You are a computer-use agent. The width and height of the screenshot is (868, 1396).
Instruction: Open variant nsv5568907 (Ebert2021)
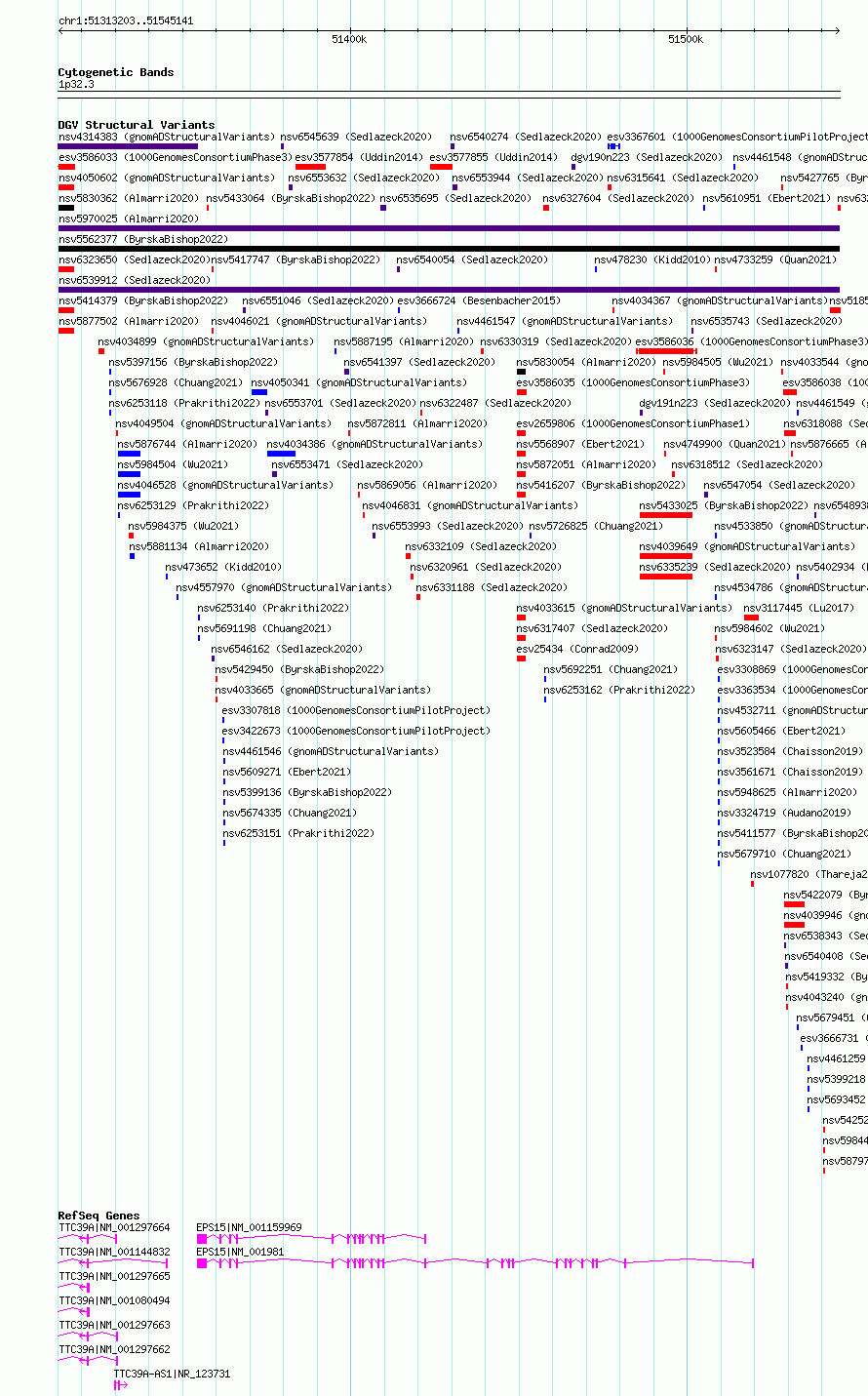click(580, 444)
